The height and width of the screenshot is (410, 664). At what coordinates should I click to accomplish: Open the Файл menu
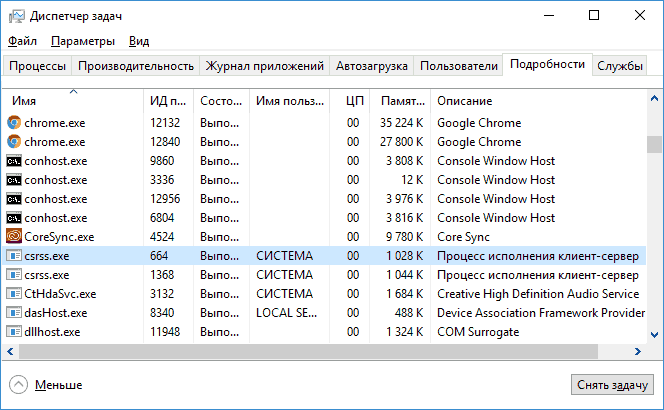click(x=22, y=41)
